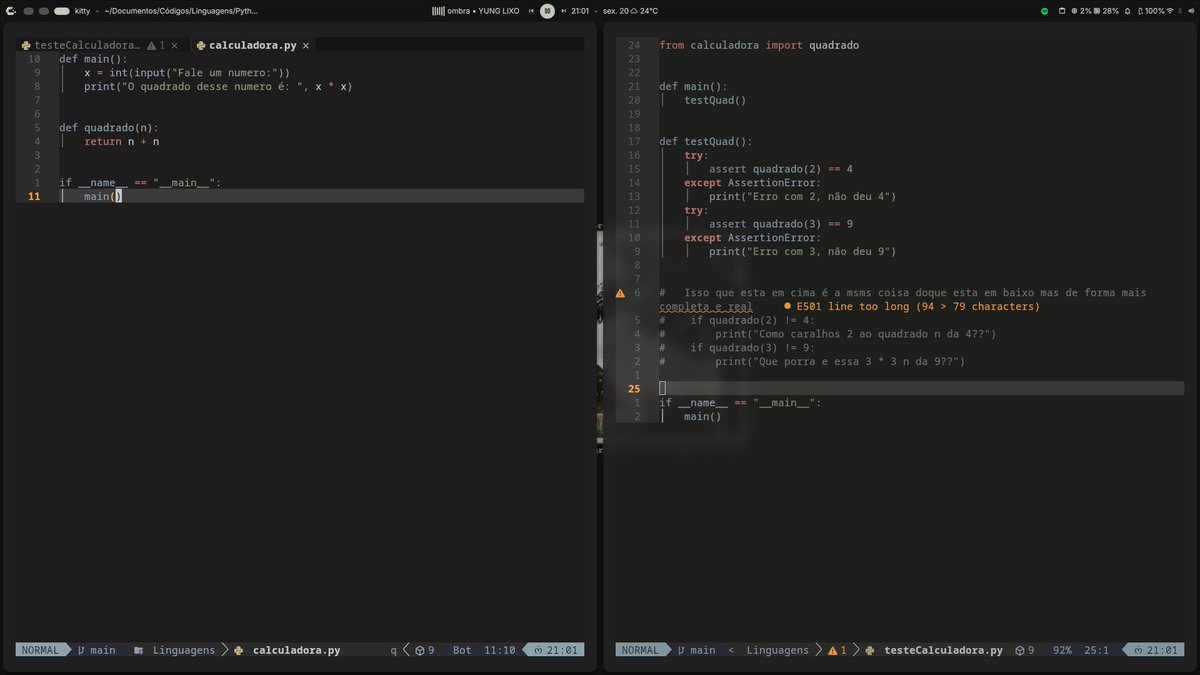Open the Spotify tray icon
Viewport: 1200px width, 675px height.
click(1044, 10)
